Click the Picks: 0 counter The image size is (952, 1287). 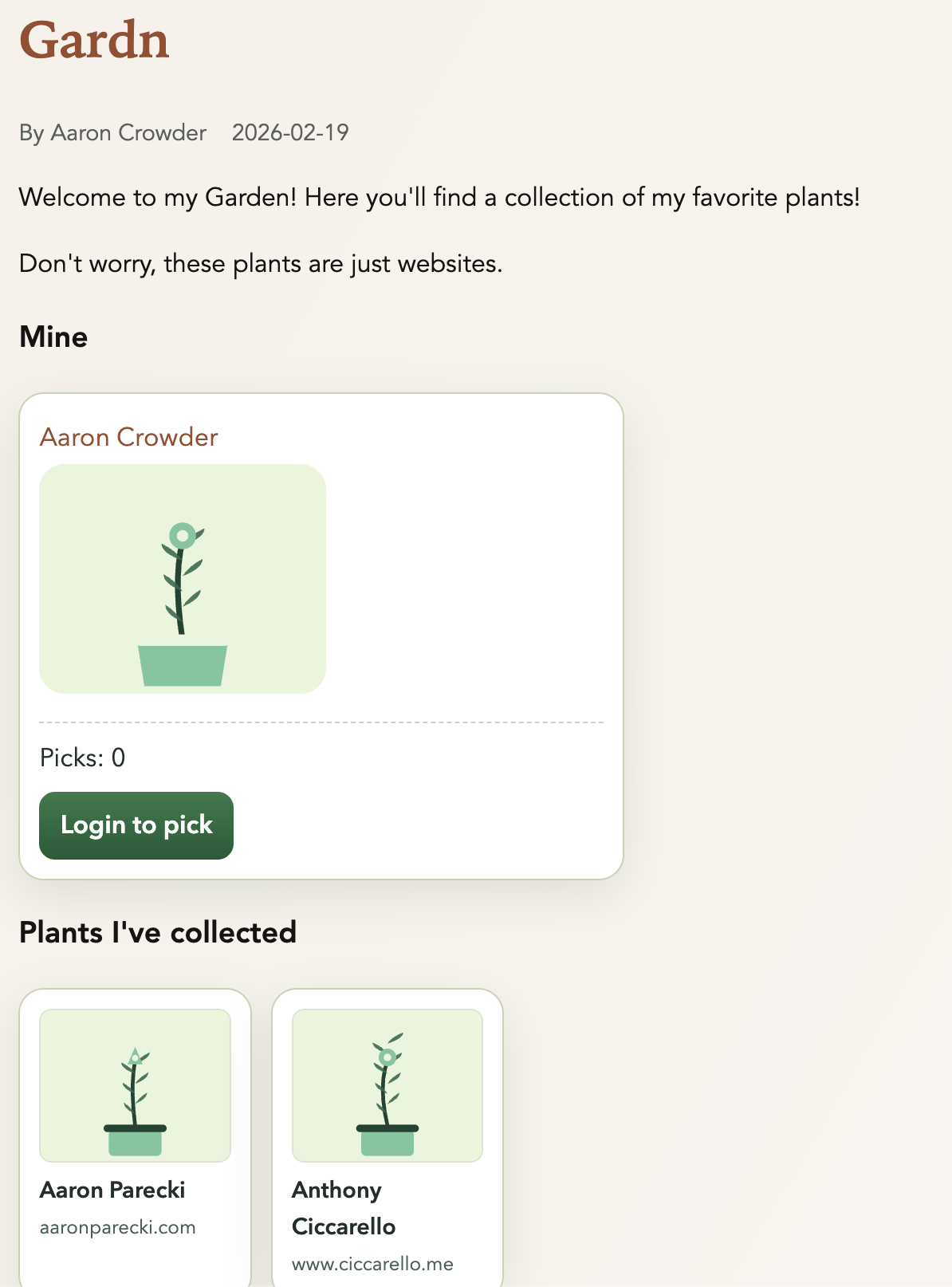coord(82,758)
